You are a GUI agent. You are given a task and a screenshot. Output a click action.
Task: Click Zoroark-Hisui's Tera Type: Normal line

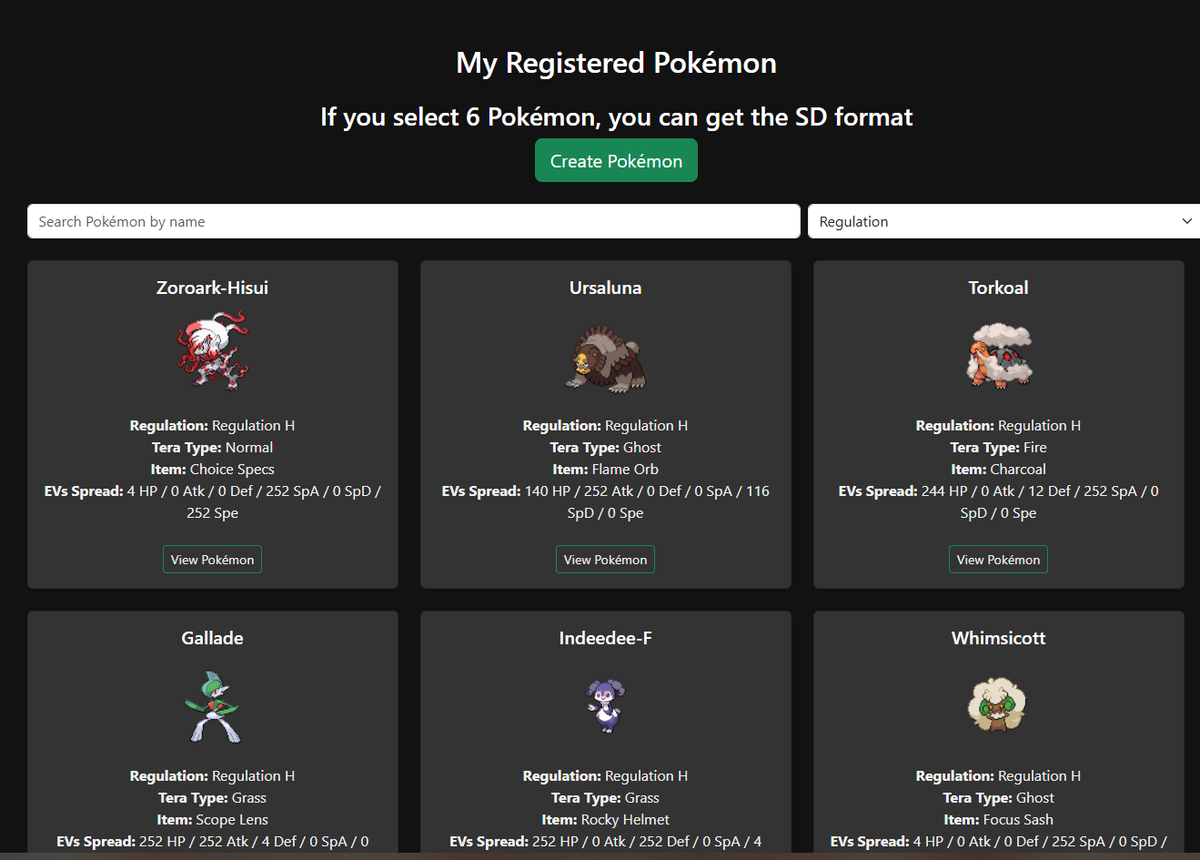click(212, 447)
